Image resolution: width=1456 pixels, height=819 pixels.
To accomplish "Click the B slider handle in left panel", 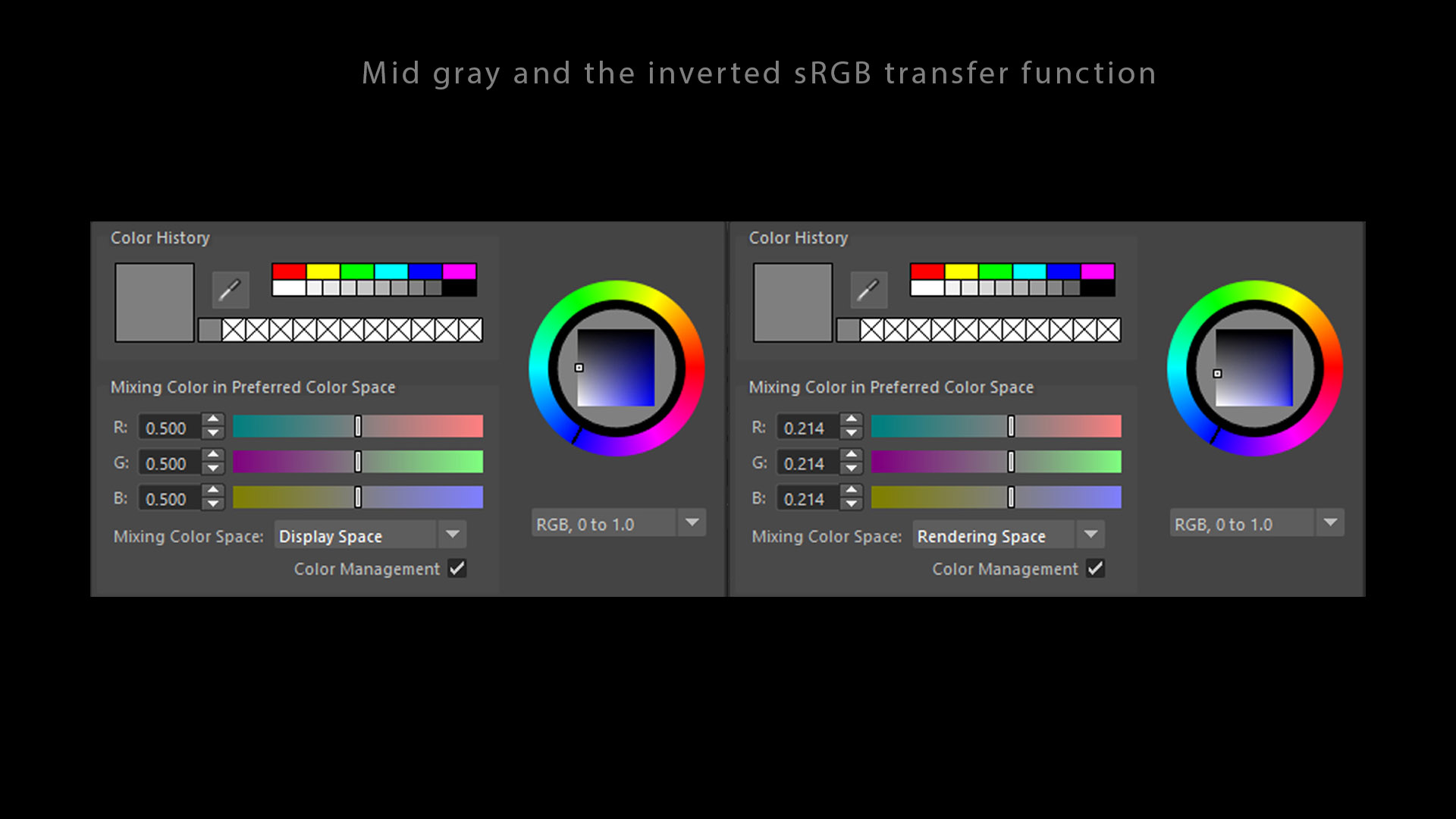I will (x=358, y=497).
